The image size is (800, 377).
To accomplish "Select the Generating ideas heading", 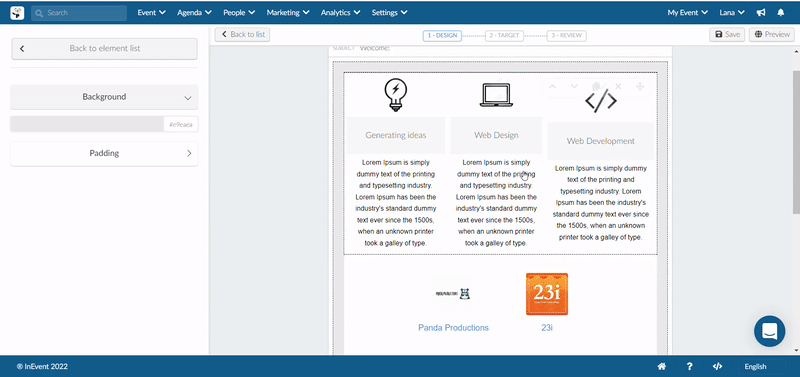I will point(396,135).
